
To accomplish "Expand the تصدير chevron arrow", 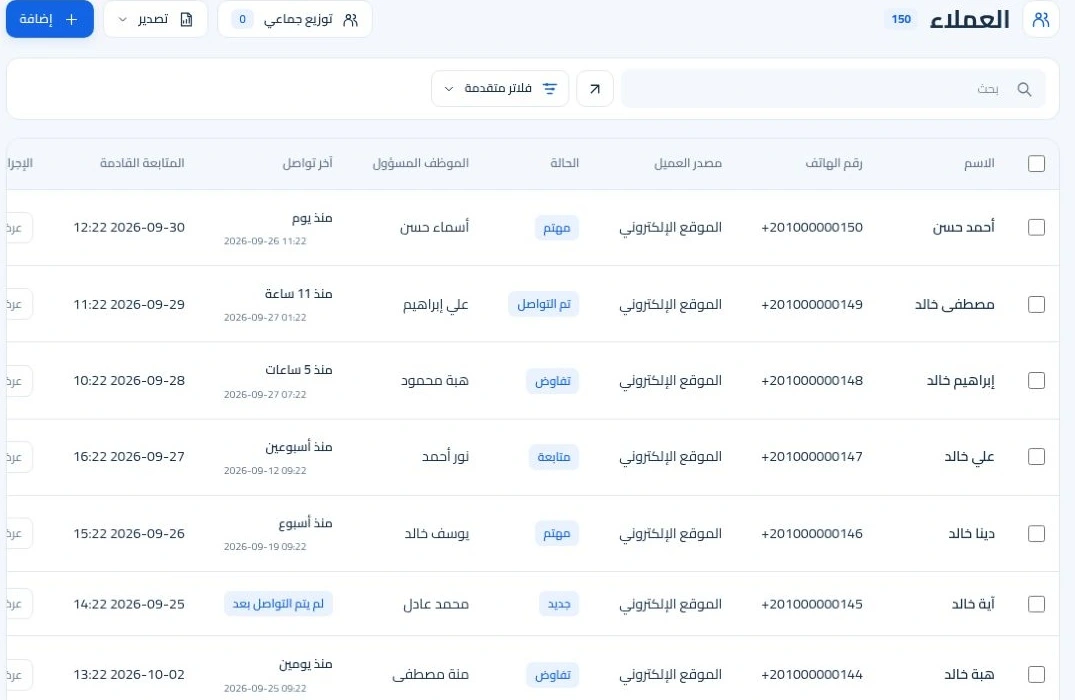I will pyautogui.click(x=123, y=20).
